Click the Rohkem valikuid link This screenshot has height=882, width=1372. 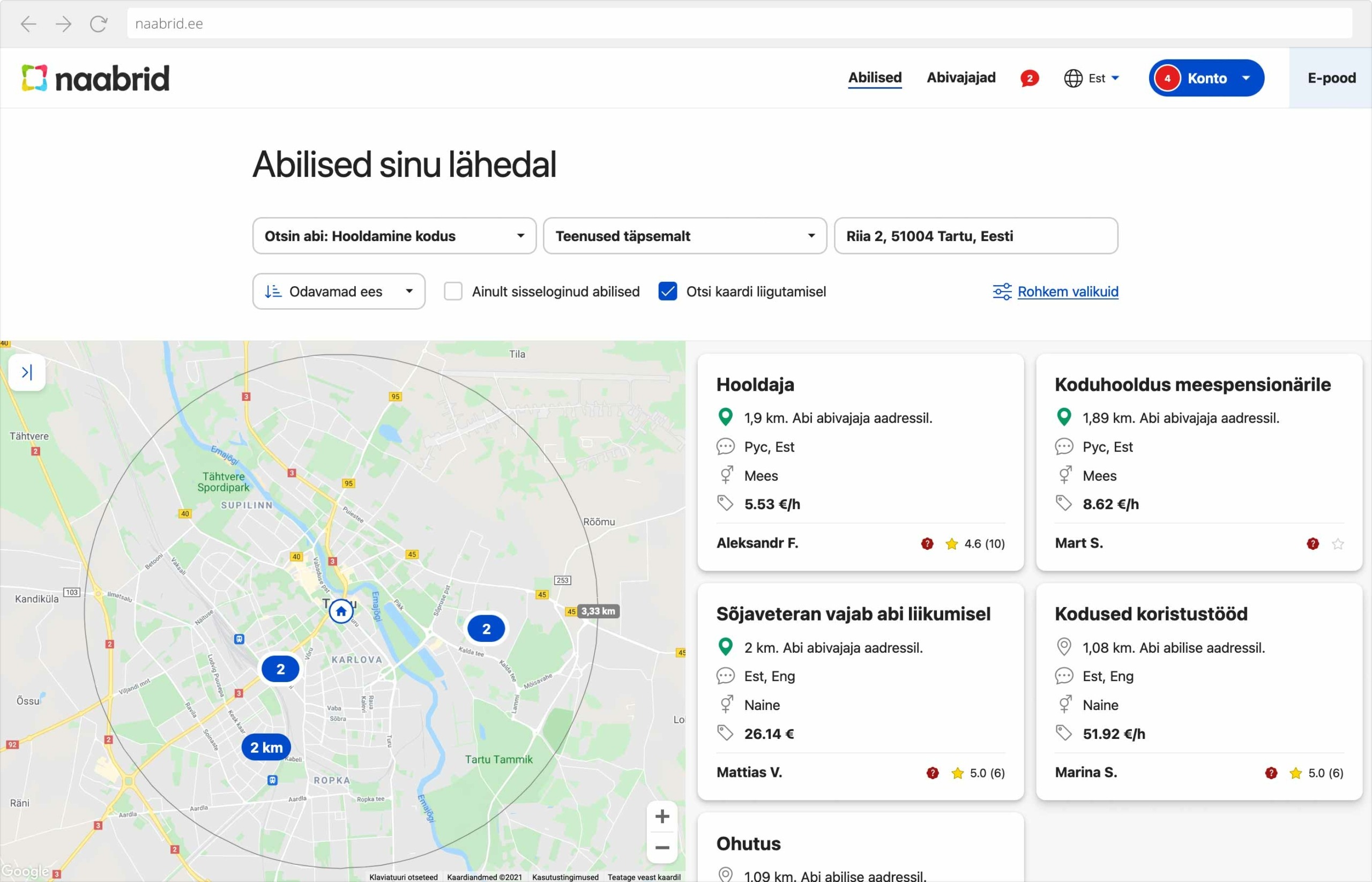tap(1068, 291)
